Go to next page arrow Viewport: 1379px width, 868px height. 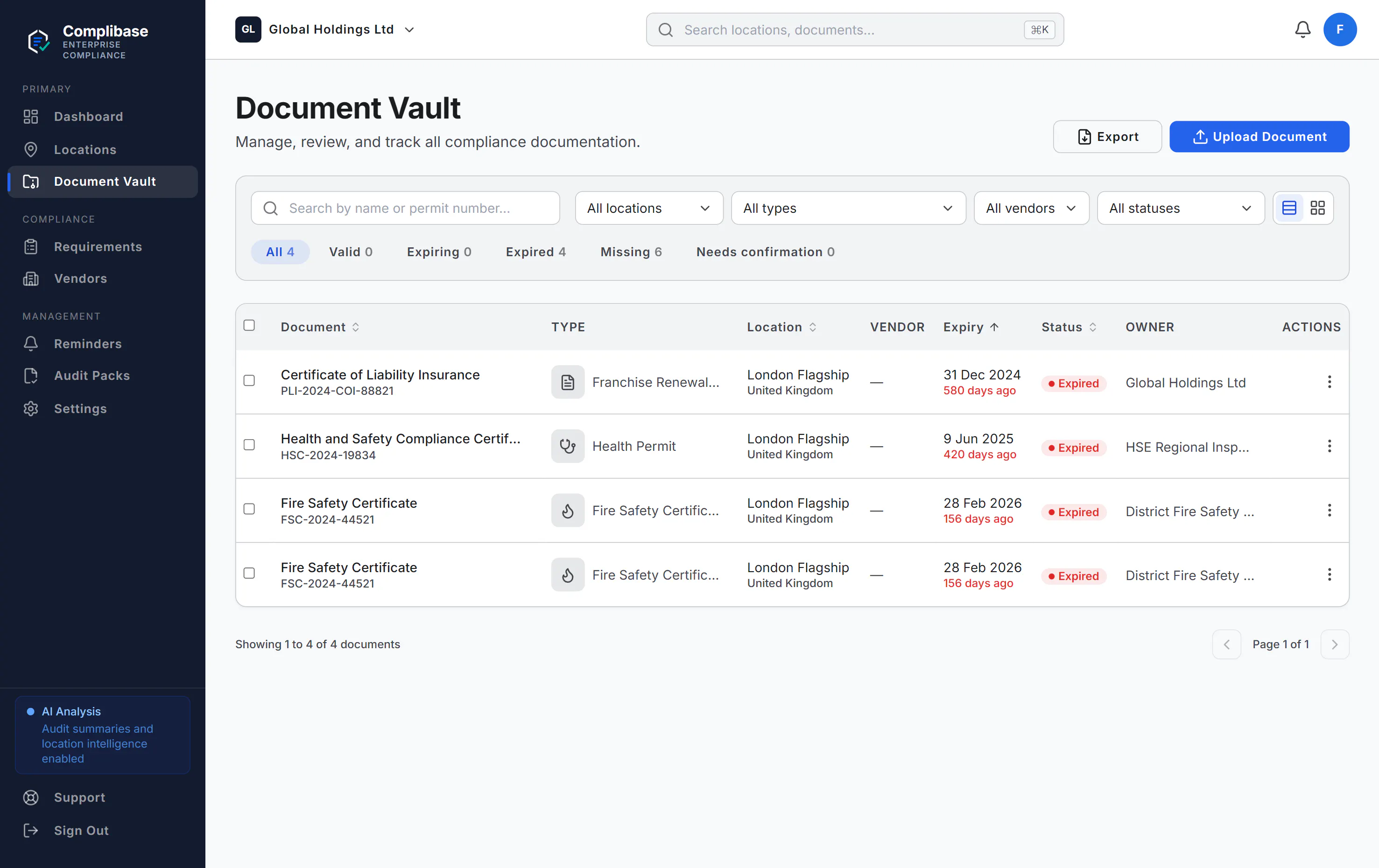1334,644
